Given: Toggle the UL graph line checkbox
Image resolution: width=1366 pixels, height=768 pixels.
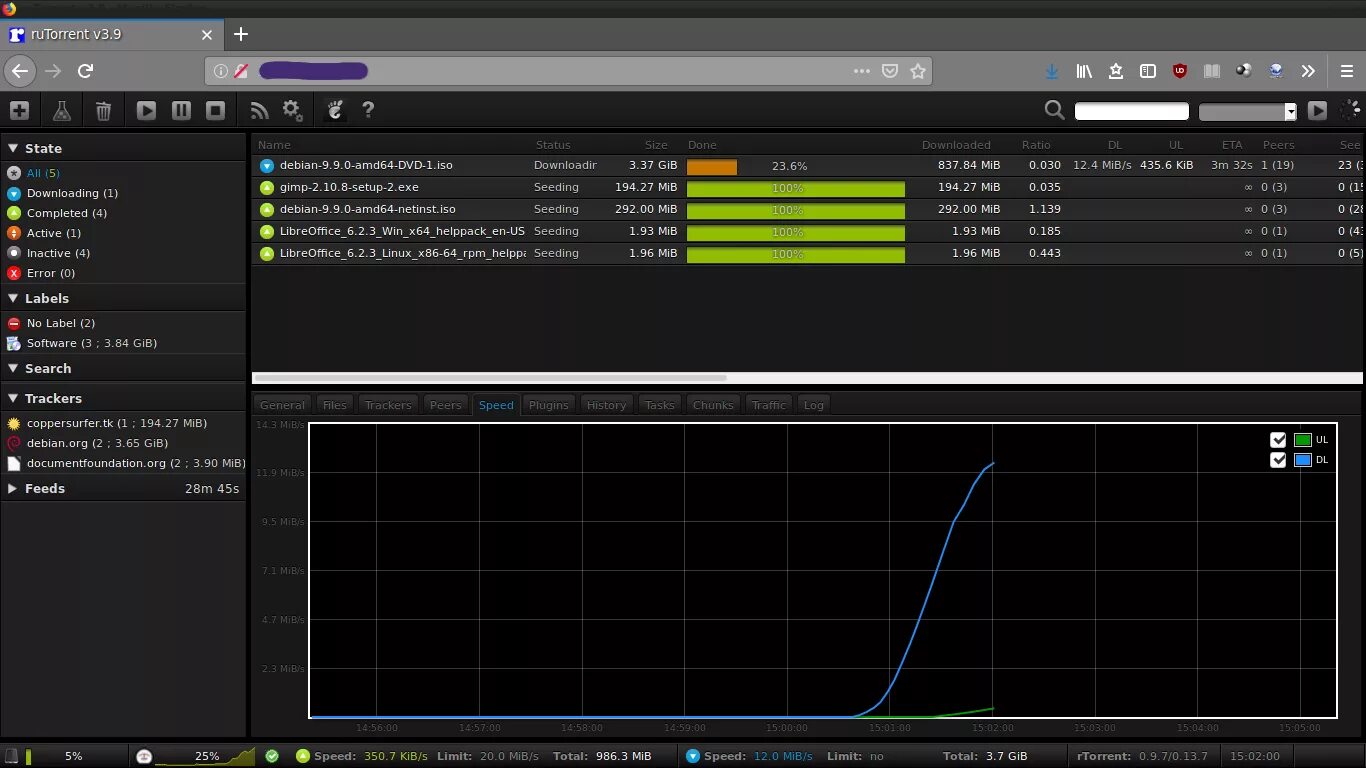Looking at the screenshot, I should [1278, 440].
